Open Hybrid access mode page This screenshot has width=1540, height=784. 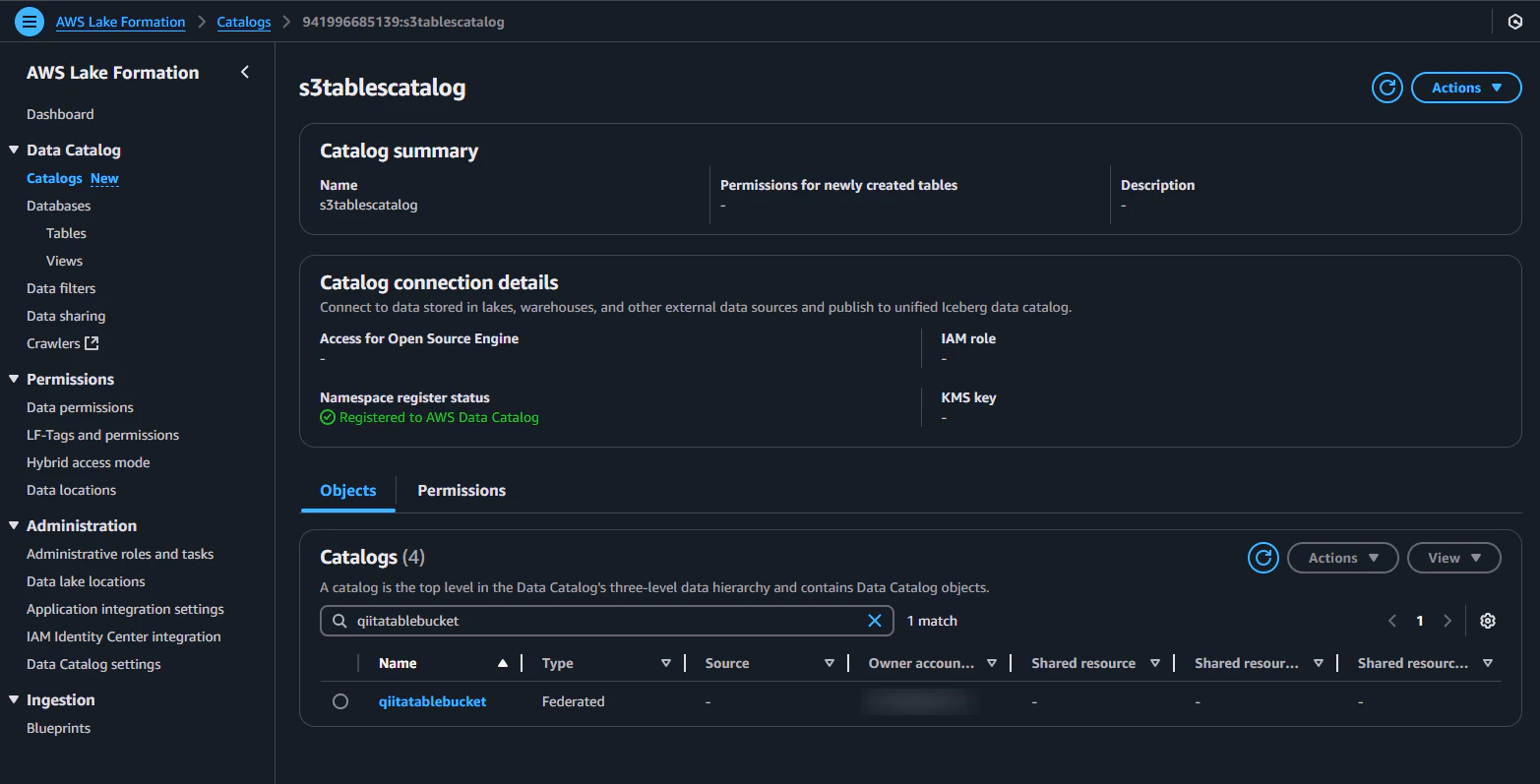(x=89, y=462)
